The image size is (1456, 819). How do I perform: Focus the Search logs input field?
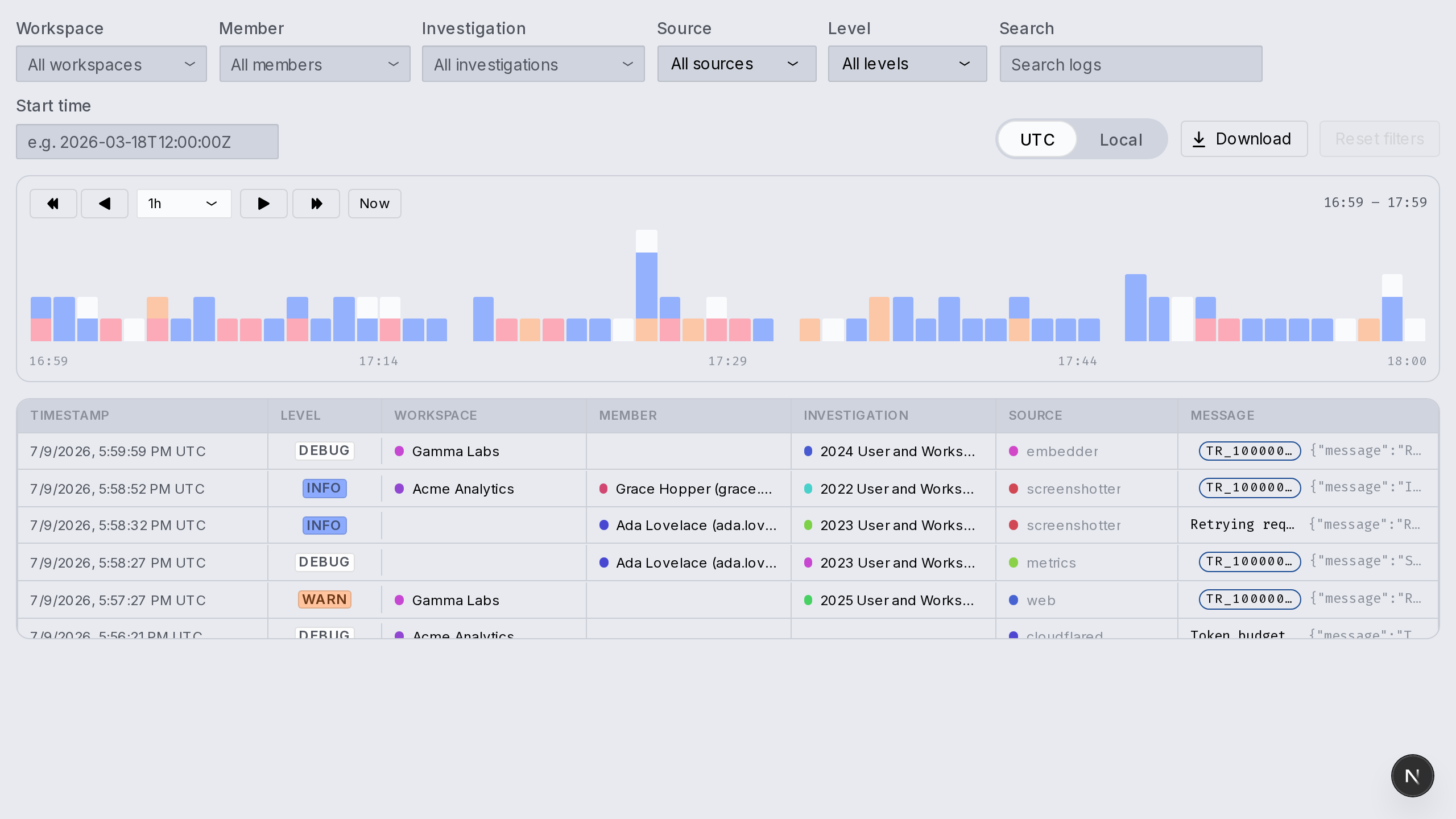click(1131, 64)
